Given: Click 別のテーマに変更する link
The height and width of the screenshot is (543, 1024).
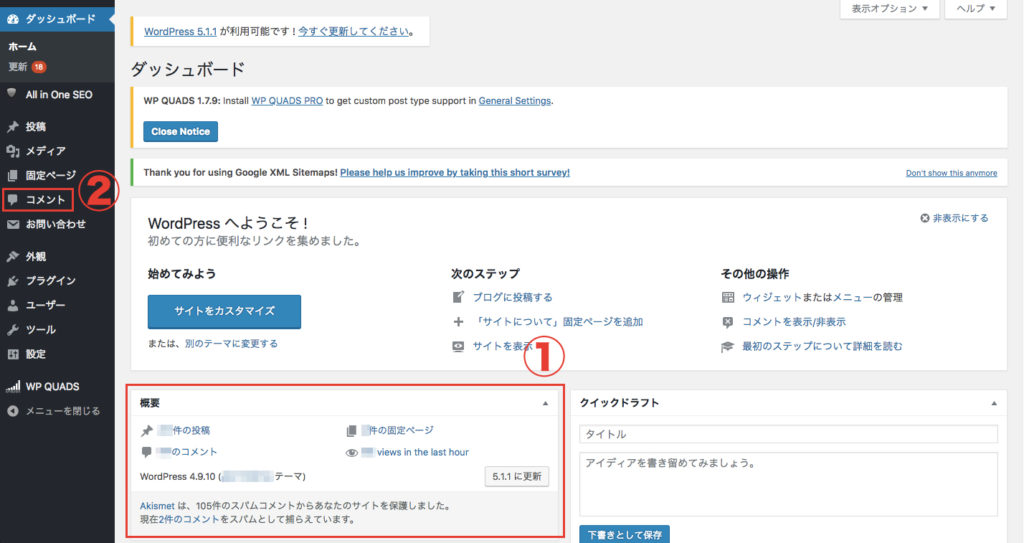Looking at the screenshot, I should [231, 344].
